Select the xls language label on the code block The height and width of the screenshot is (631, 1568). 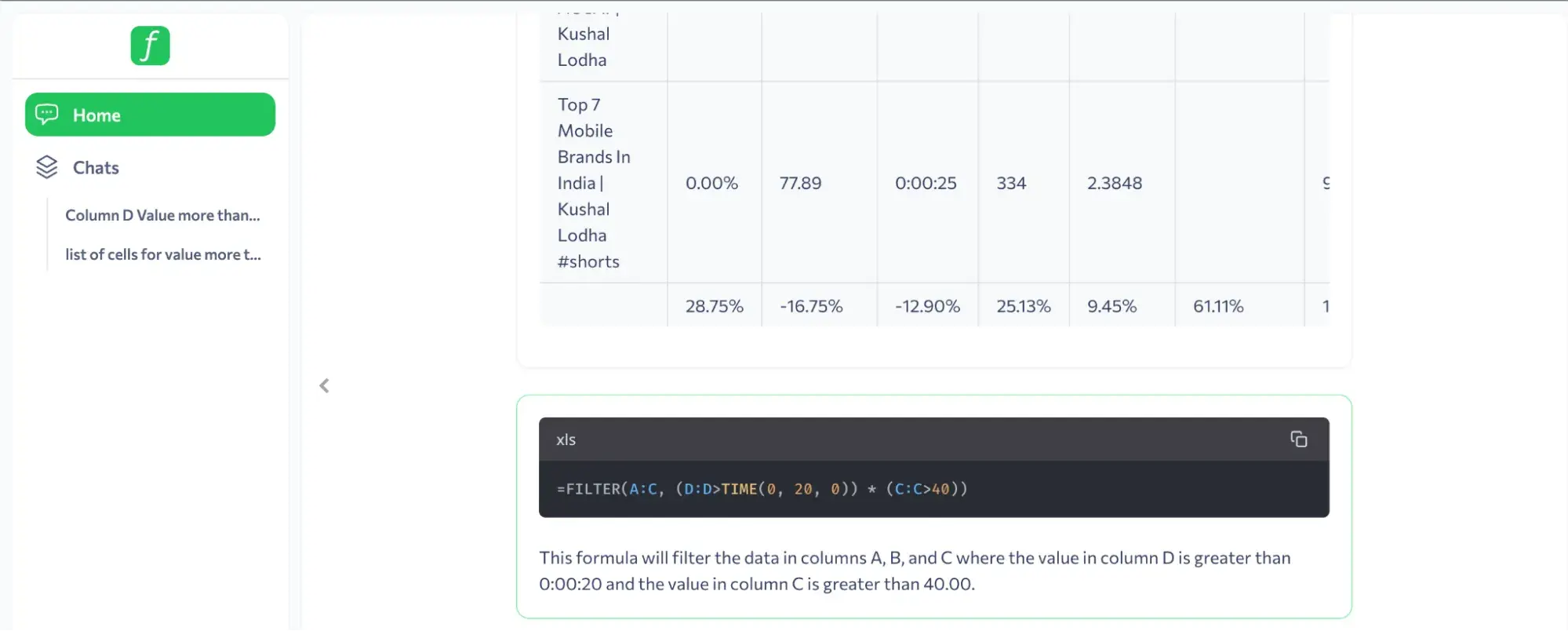coord(566,440)
